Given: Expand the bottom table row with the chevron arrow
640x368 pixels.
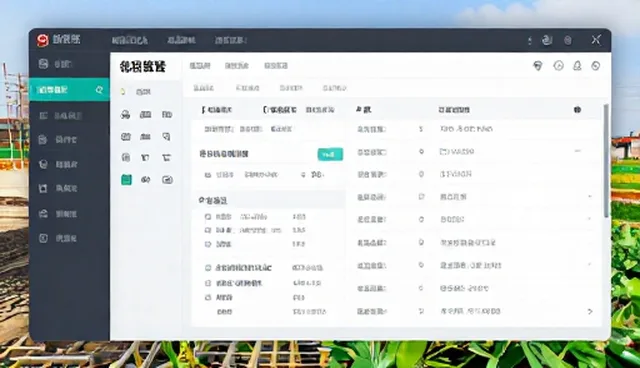Looking at the screenshot, I should (x=590, y=311).
